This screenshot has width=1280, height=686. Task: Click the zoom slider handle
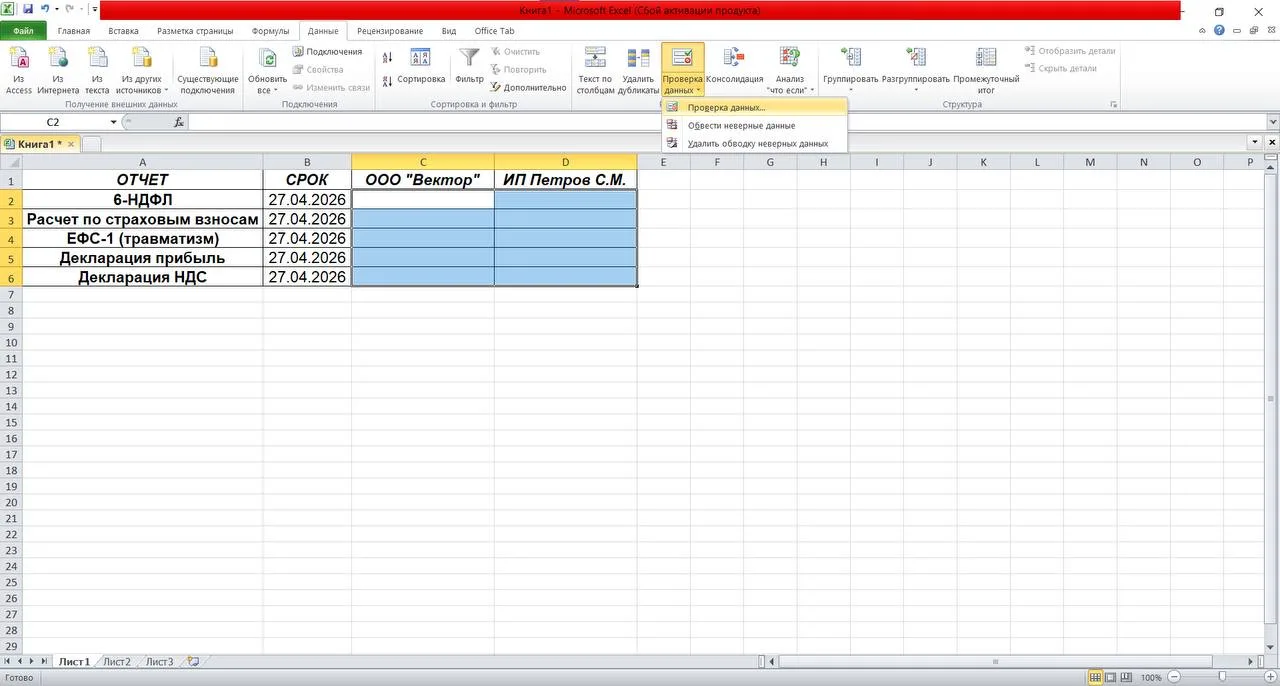pyautogui.click(x=1221, y=678)
